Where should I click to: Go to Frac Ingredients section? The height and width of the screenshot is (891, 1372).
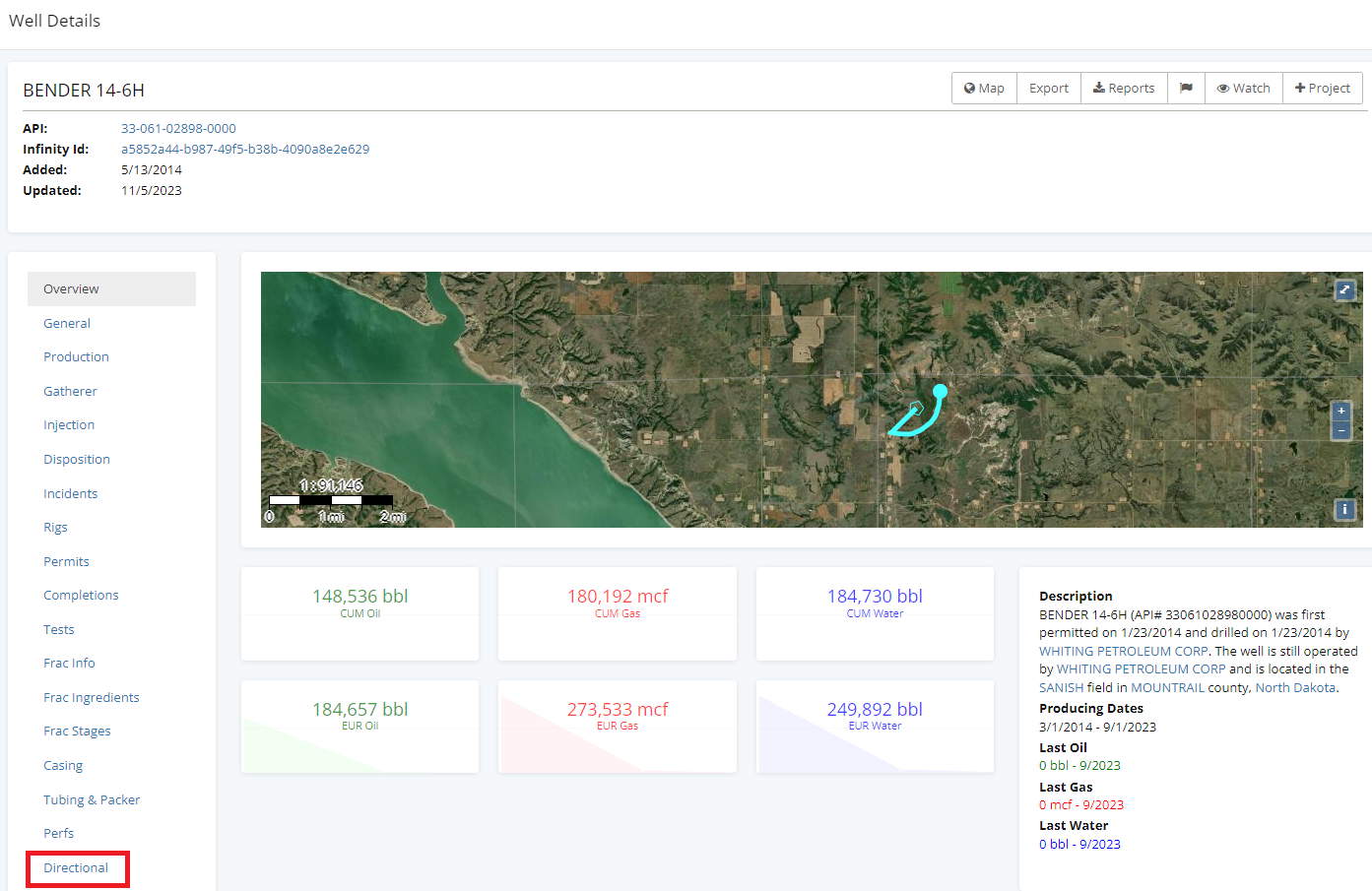pyautogui.click(x=91, y=697)
